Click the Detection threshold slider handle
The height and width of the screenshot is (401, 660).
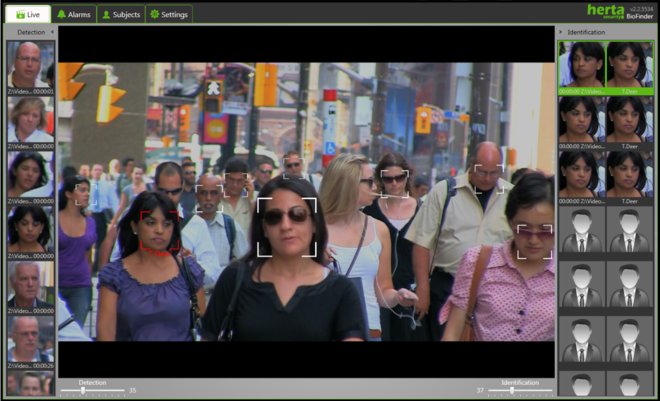(x=83, y=390)
